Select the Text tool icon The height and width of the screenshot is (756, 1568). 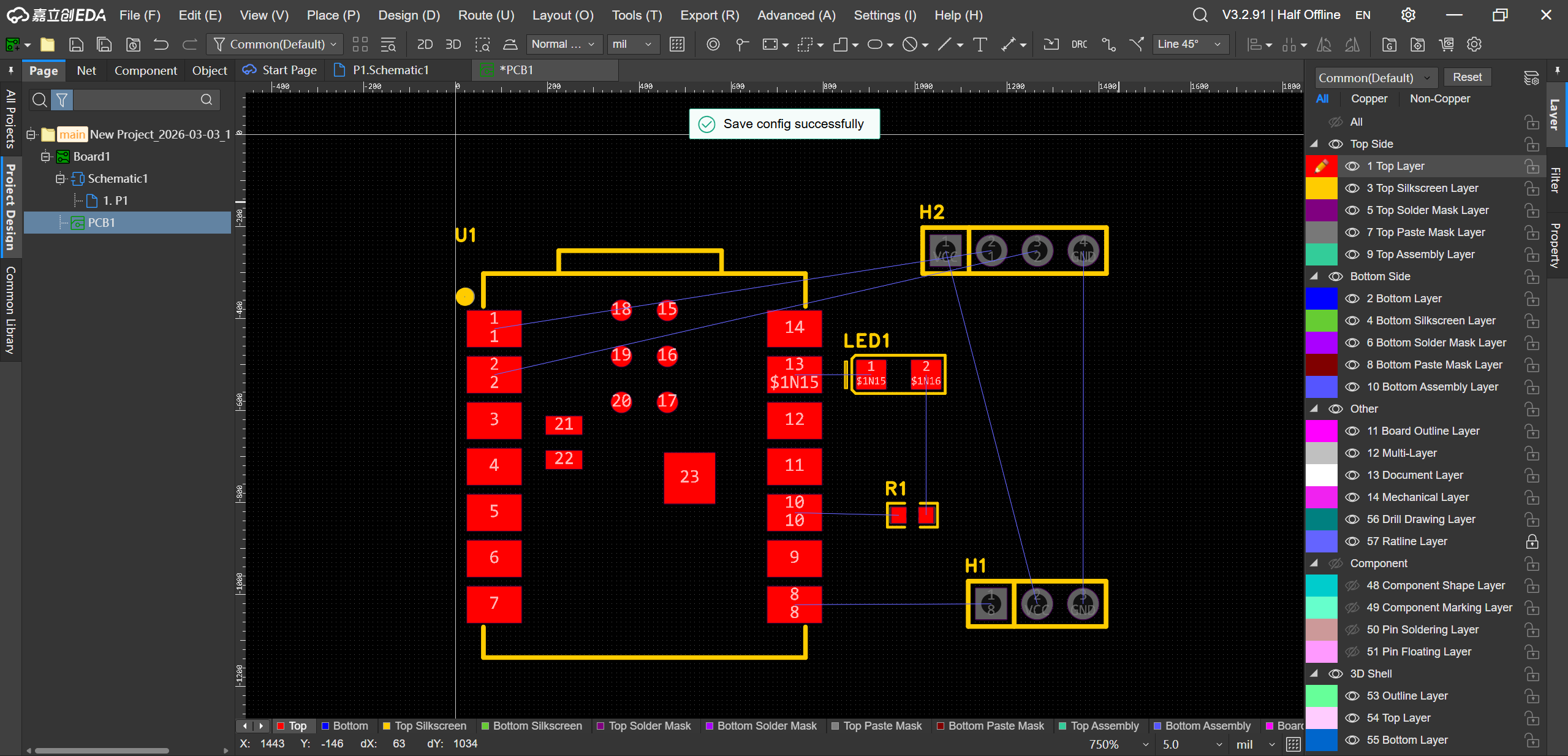[980, 44]
